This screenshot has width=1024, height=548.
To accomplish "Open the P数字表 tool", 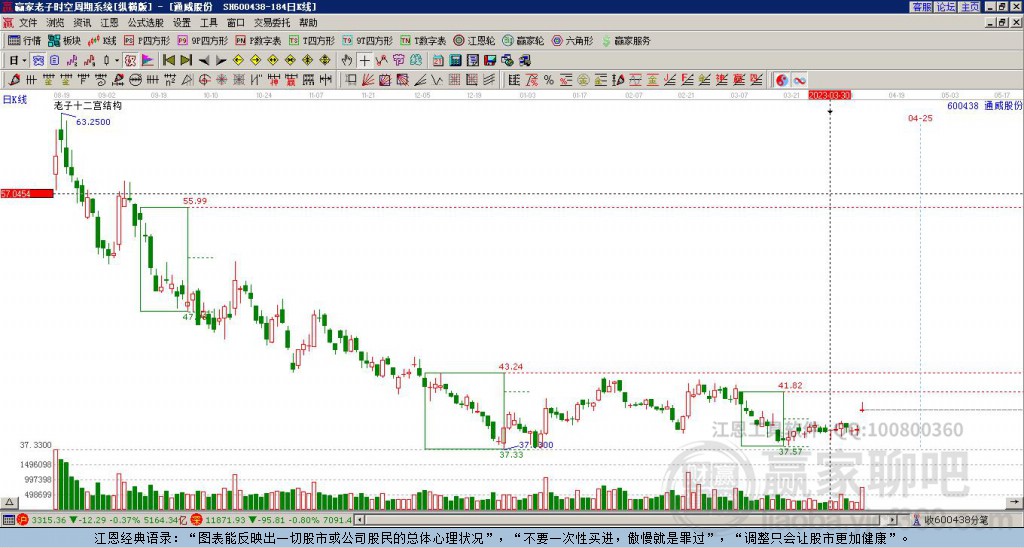I will [258, 40].
